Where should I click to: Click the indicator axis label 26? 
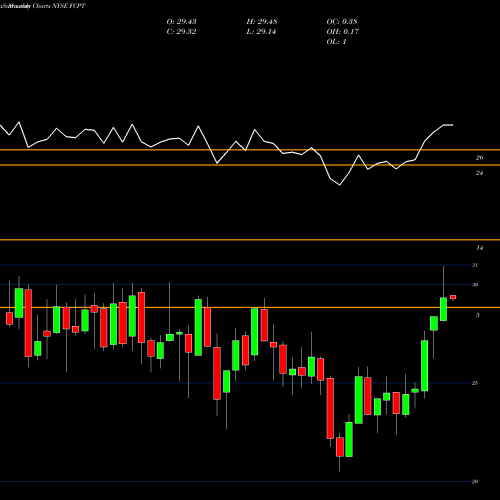(x=479, y=158)
